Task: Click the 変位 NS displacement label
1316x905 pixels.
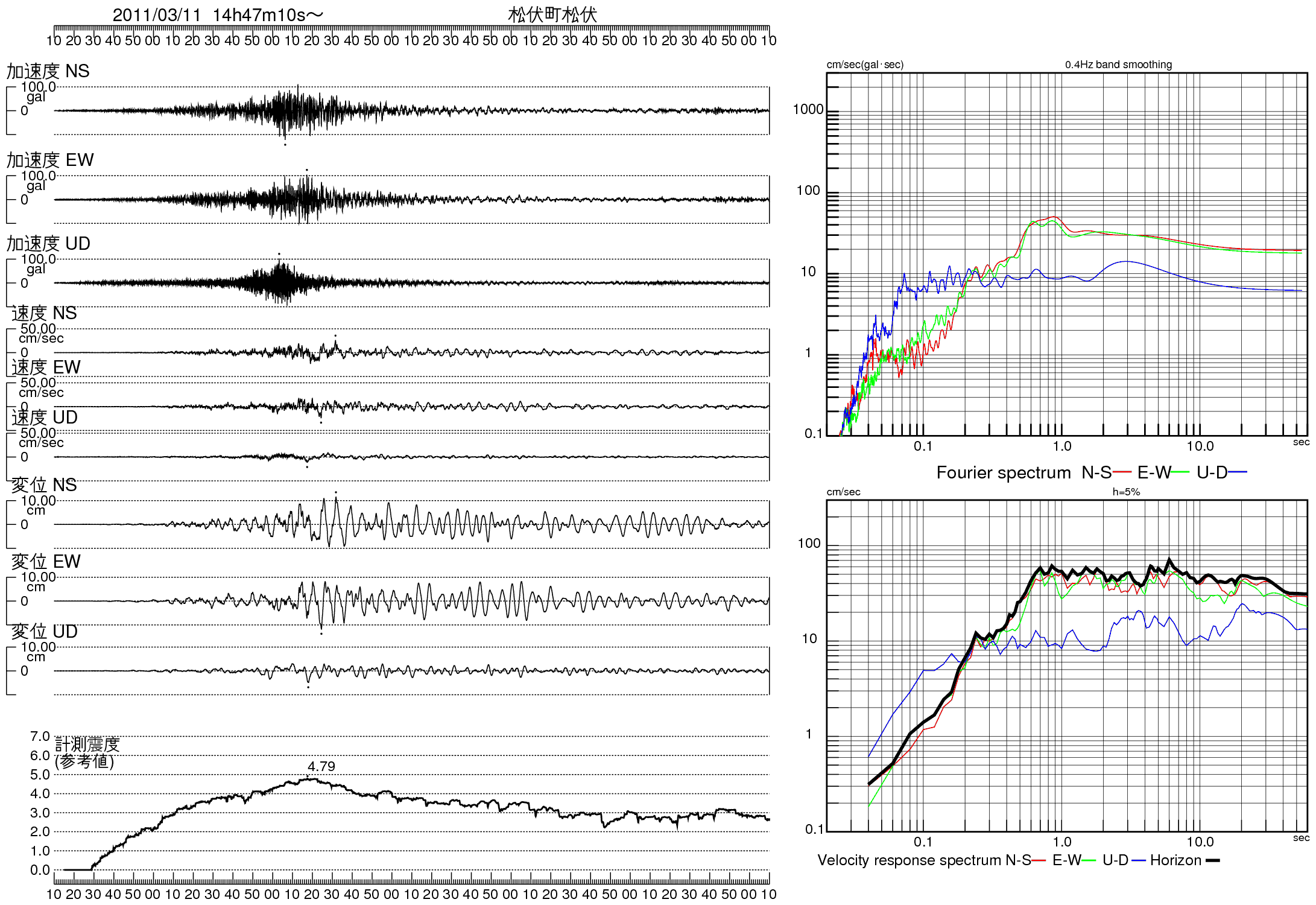Action: (x=44, y=484)
